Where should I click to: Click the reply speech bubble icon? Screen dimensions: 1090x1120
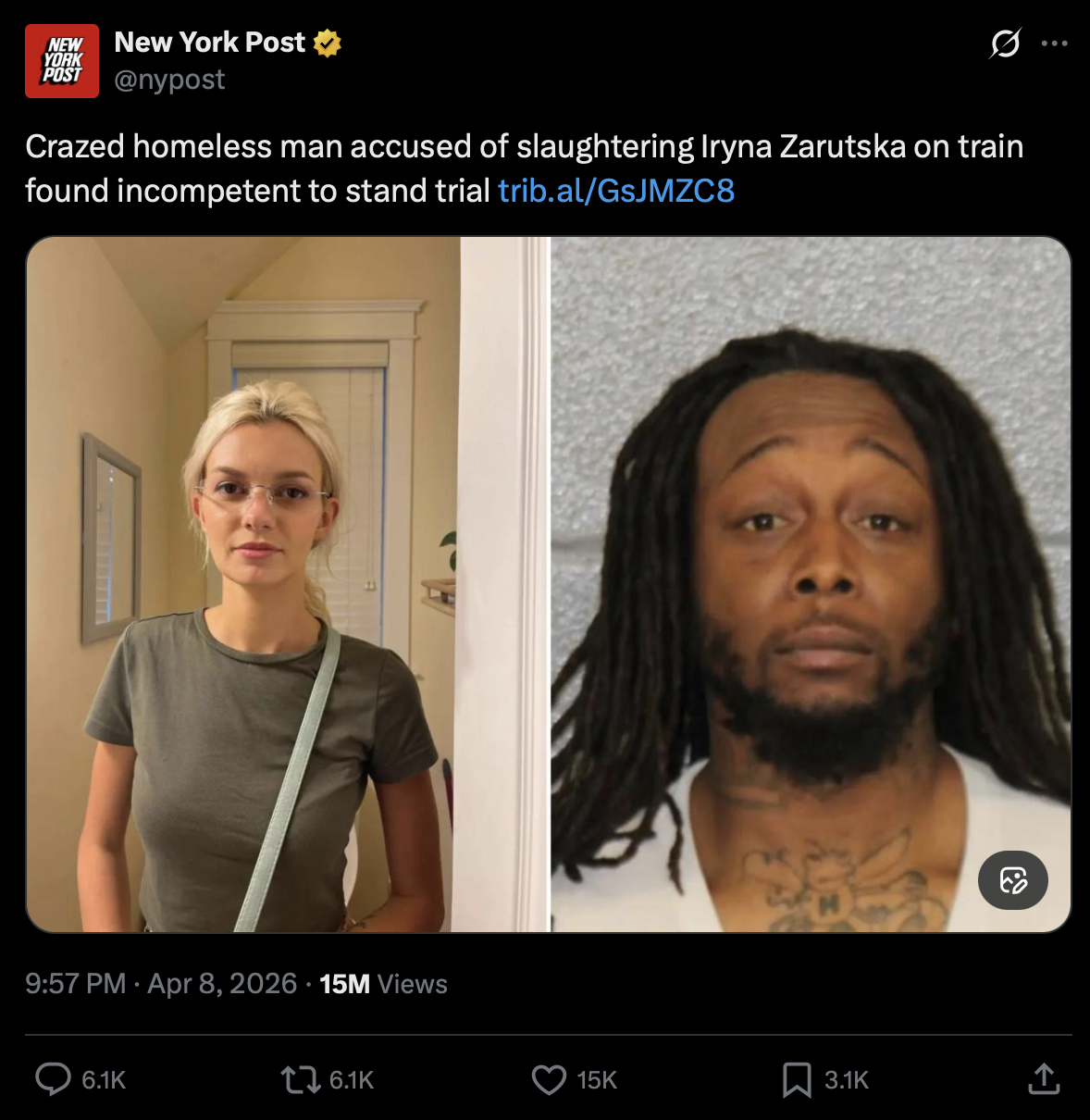click(x=53, y=1079)
